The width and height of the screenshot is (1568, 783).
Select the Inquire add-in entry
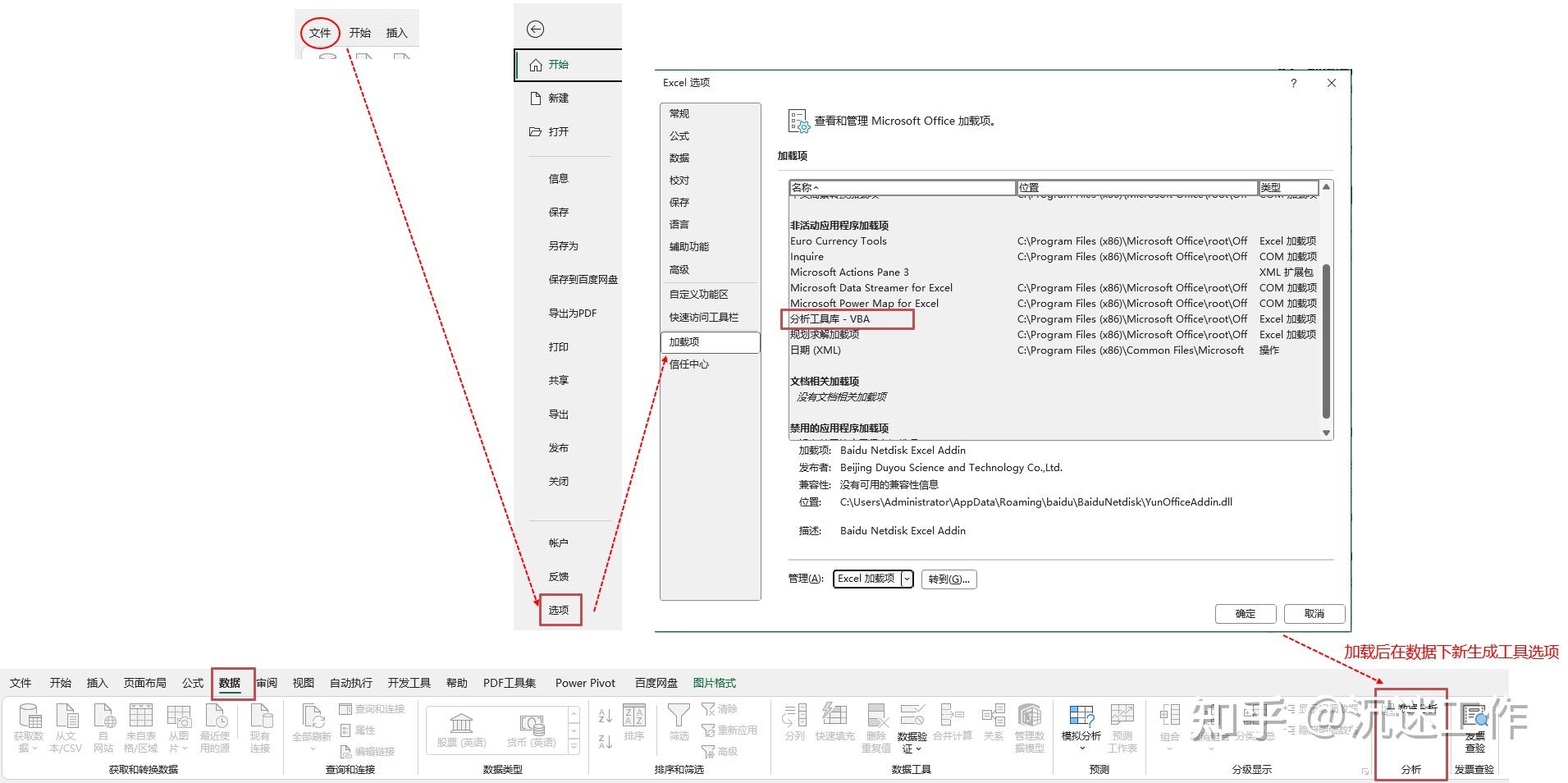pos(807,256)
